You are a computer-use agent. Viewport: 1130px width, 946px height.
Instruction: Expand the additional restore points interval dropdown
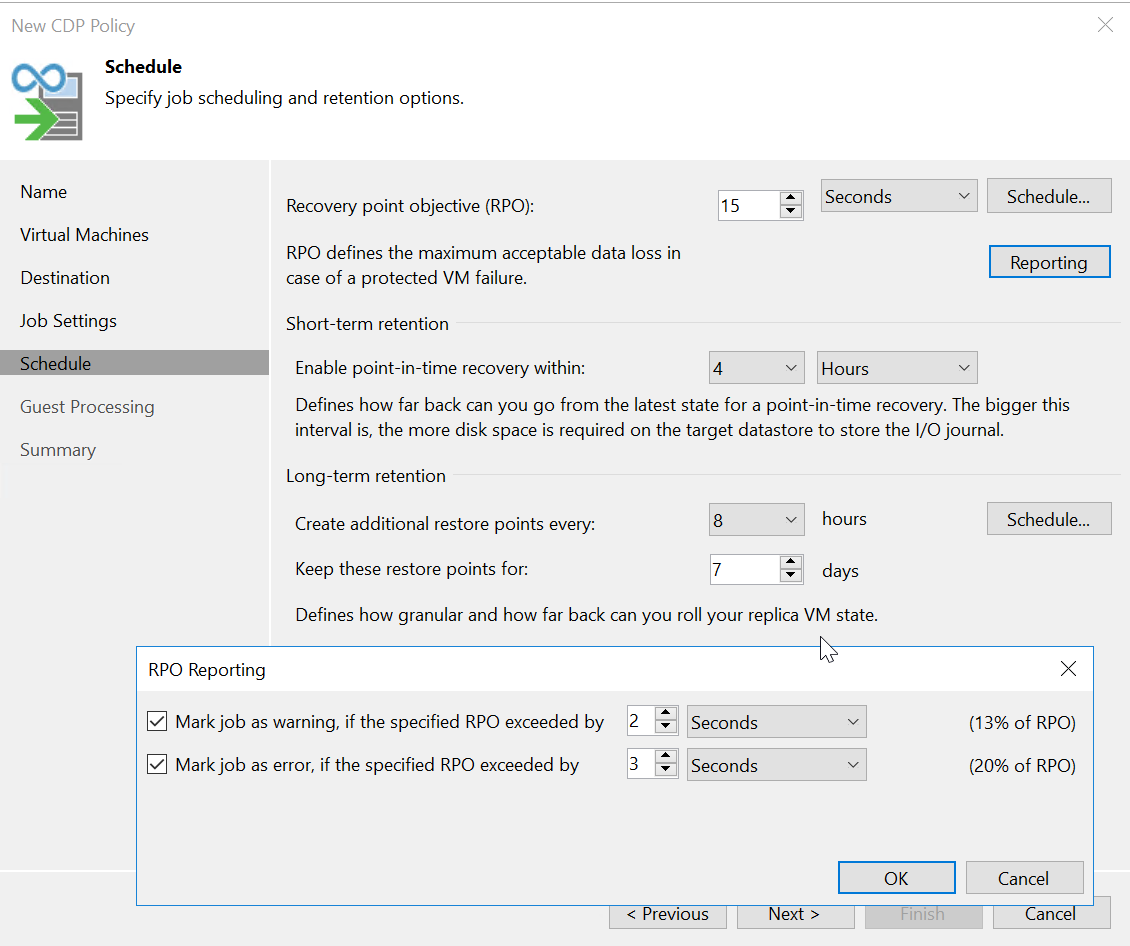[756, 520]
